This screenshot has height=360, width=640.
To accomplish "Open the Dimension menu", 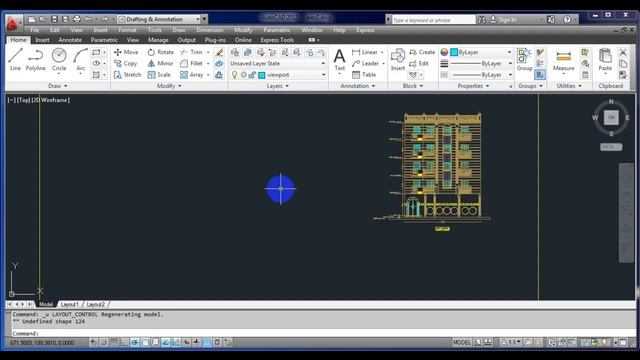I will pos(210,30).
